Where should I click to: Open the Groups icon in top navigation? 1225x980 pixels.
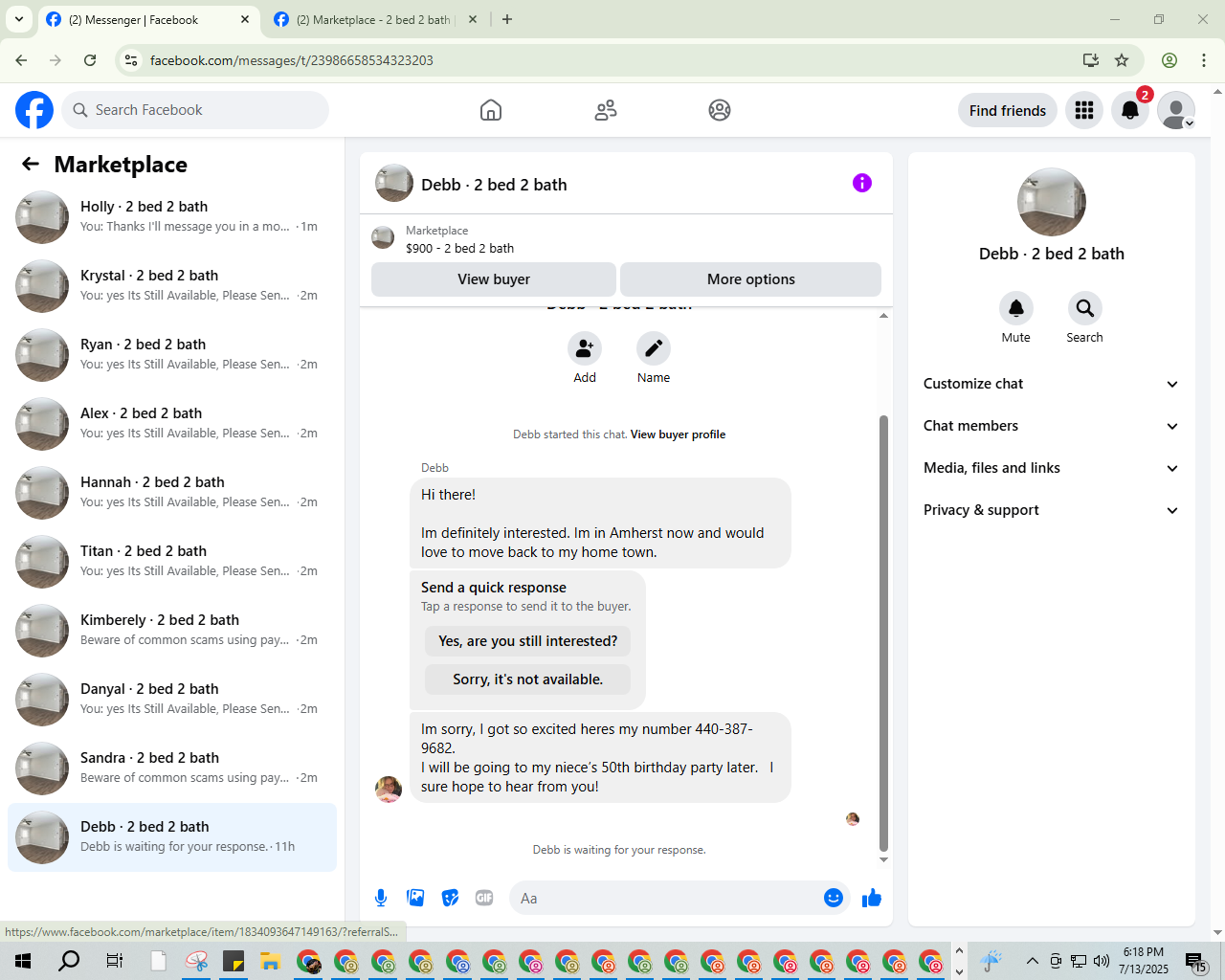(720, 110)
